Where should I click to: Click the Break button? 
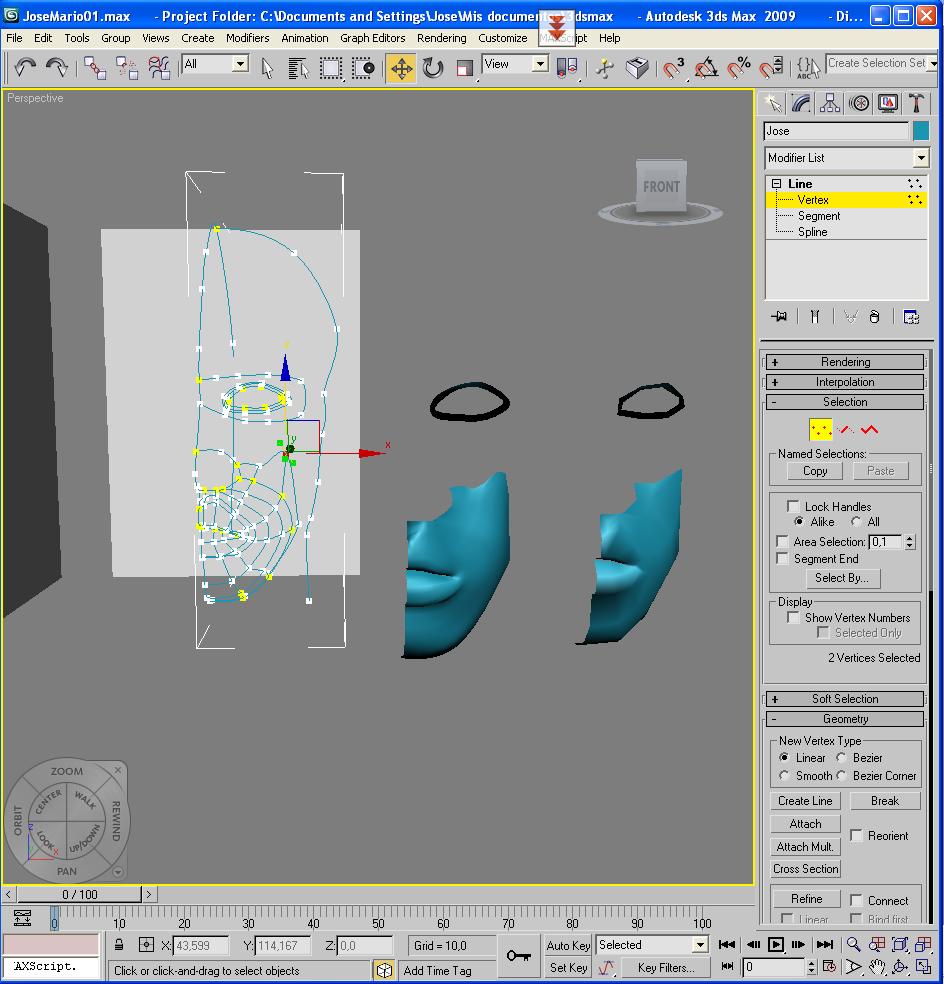click(x=885, y=801)
